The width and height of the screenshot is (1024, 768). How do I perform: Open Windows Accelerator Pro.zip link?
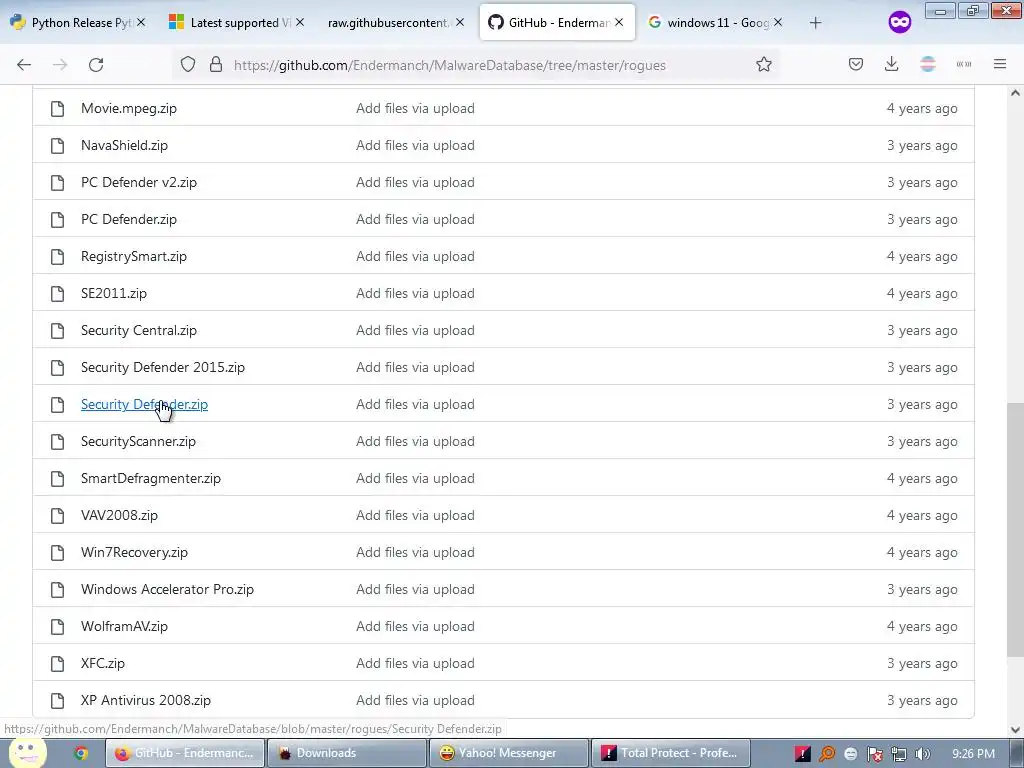167,589
